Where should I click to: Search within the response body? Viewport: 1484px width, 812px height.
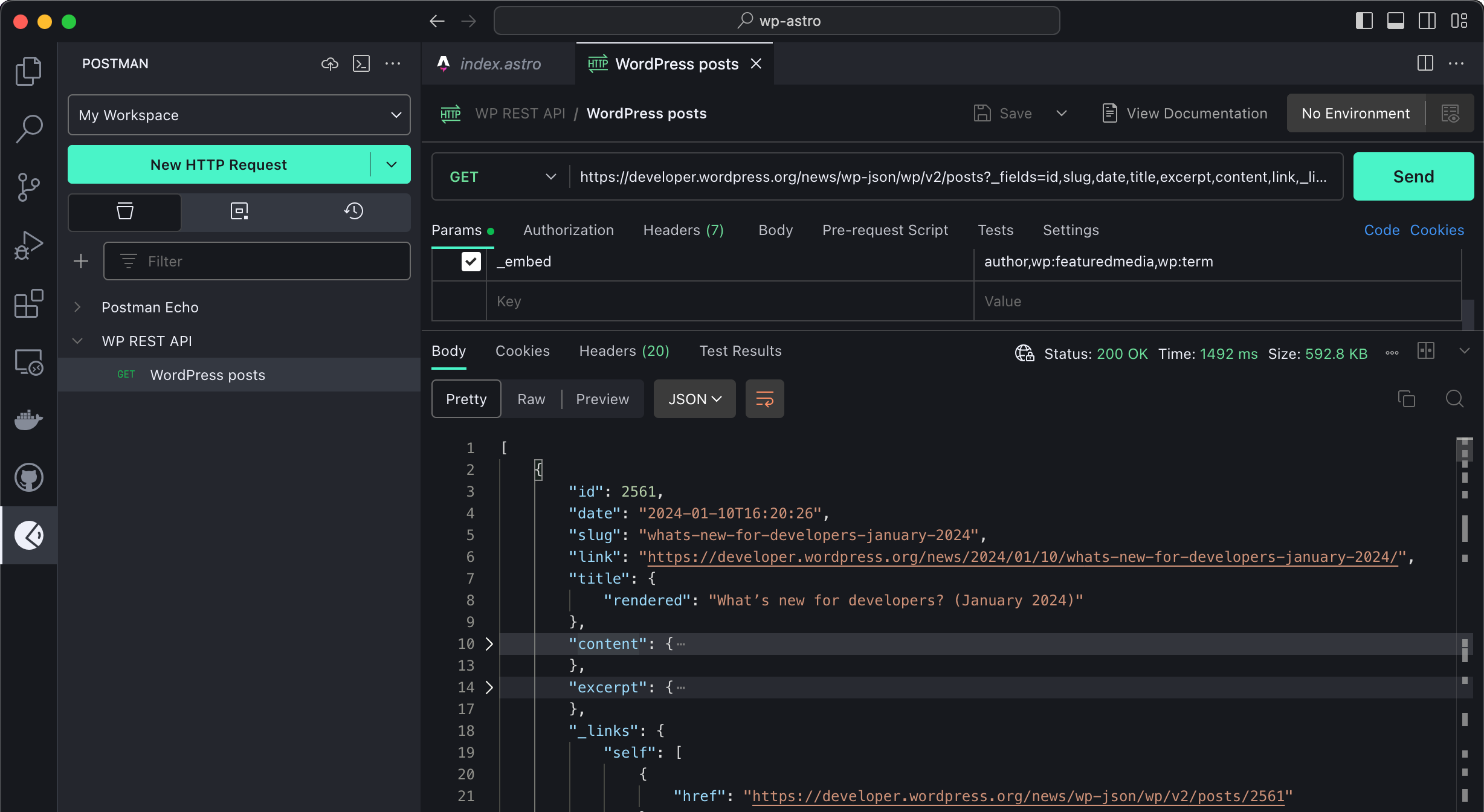1454,399
